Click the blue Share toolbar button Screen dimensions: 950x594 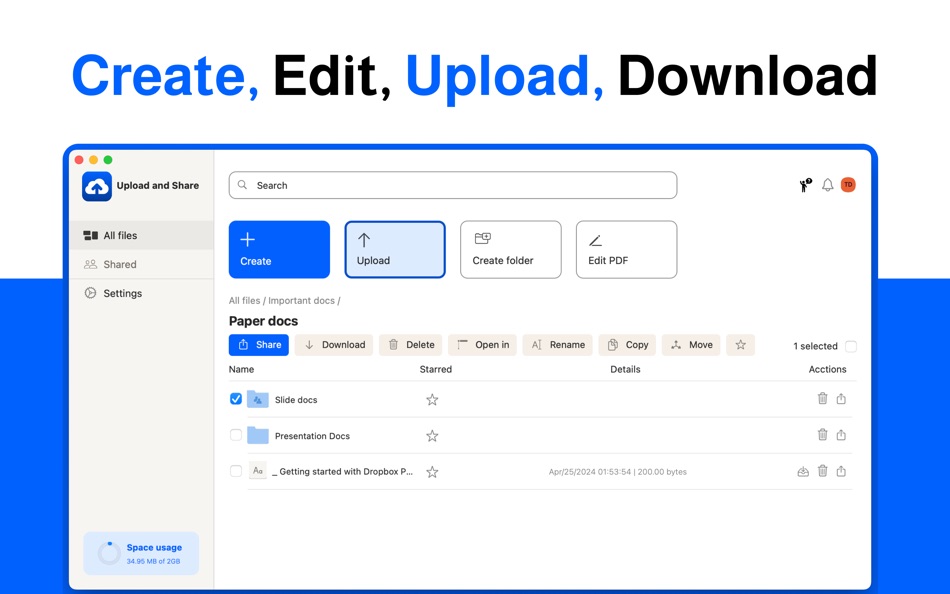point(259,345)
